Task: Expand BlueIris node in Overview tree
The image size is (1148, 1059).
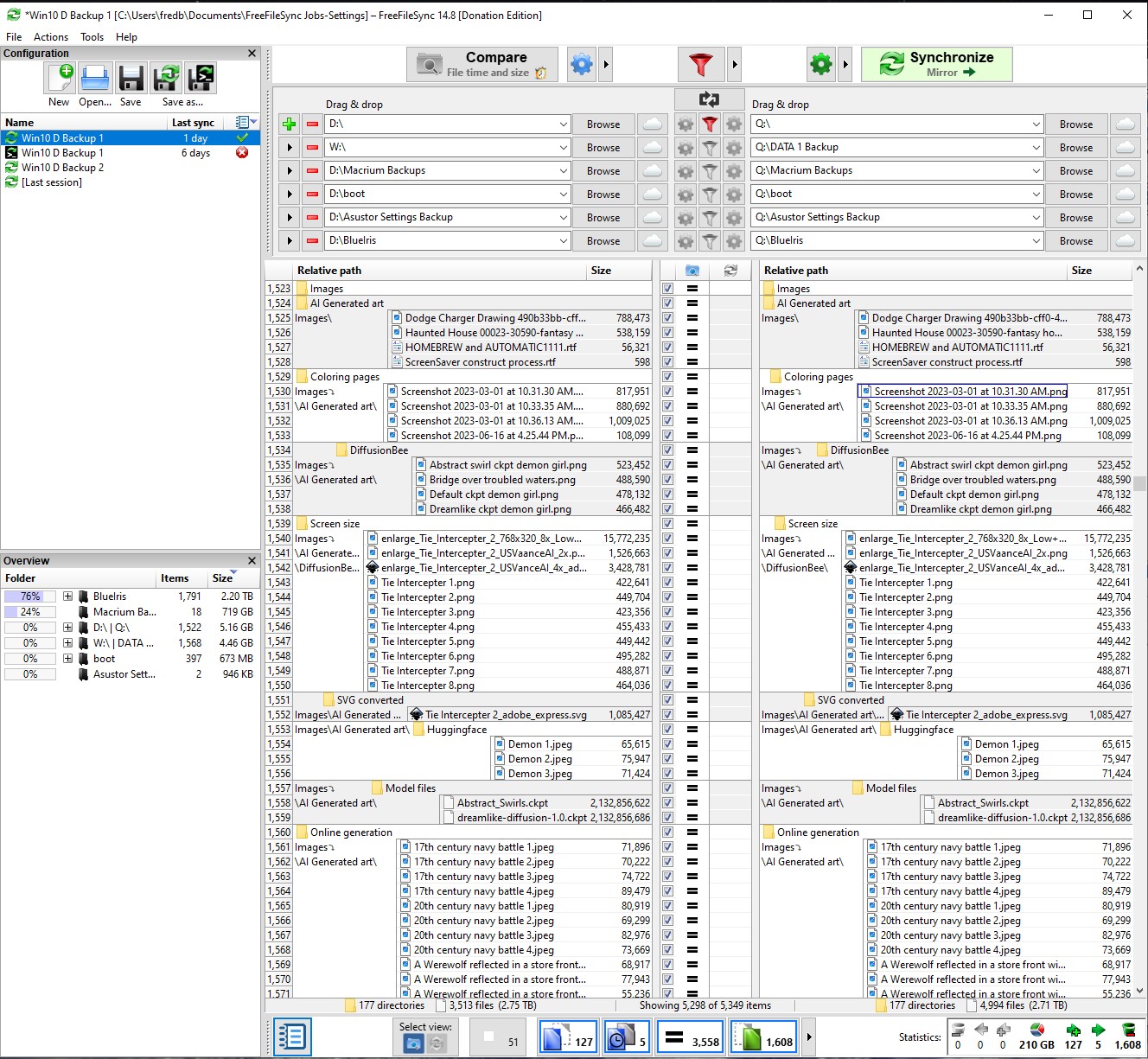Action: coord(67,596)
